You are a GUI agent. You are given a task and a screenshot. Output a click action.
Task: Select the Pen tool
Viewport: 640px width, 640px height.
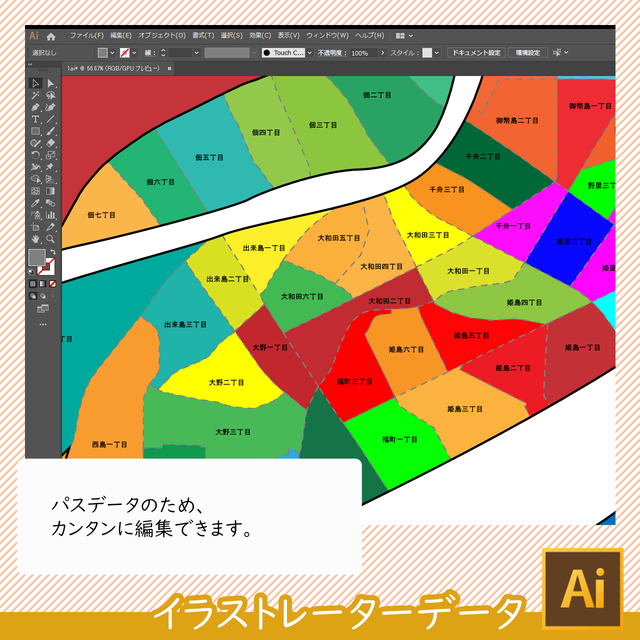click(36, 107)
